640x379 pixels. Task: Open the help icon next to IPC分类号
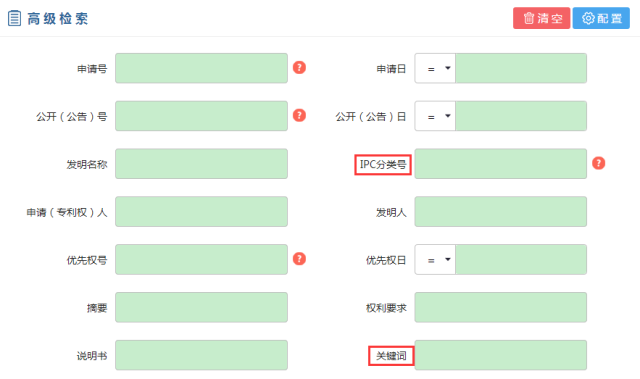[598, 163]
